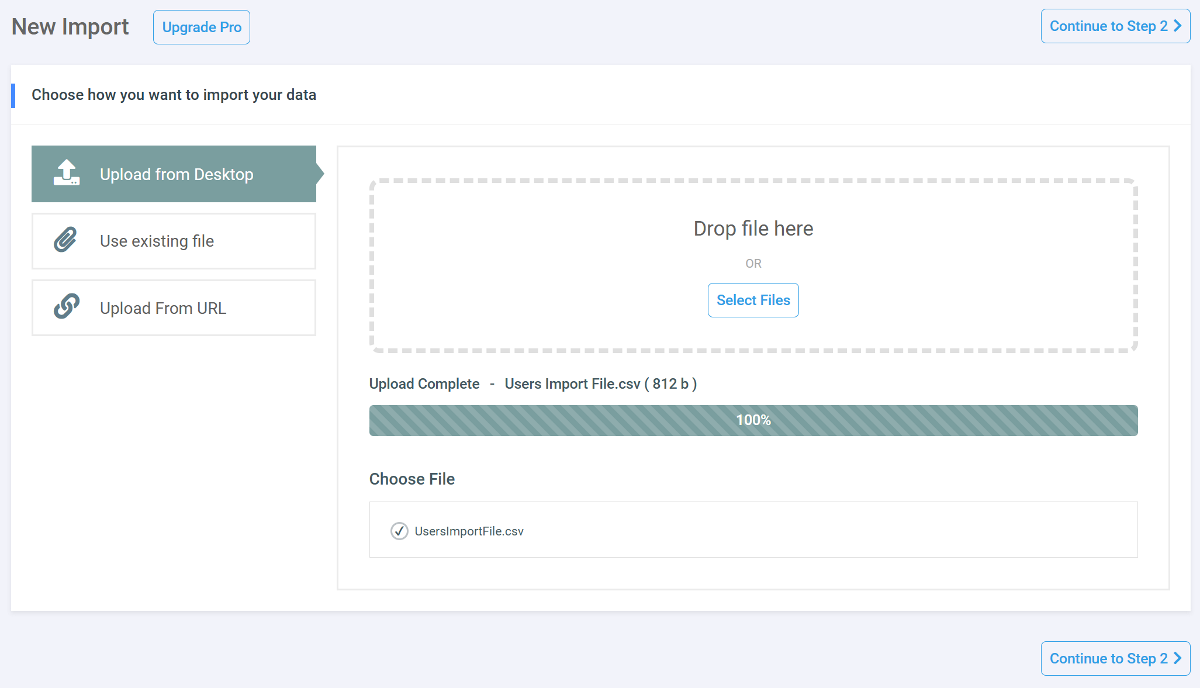Switch to the Upload From URL tab
Image resolution: width=1200 pixels, height=688 pixels.
pyautogui.click(x=173, y=307)
